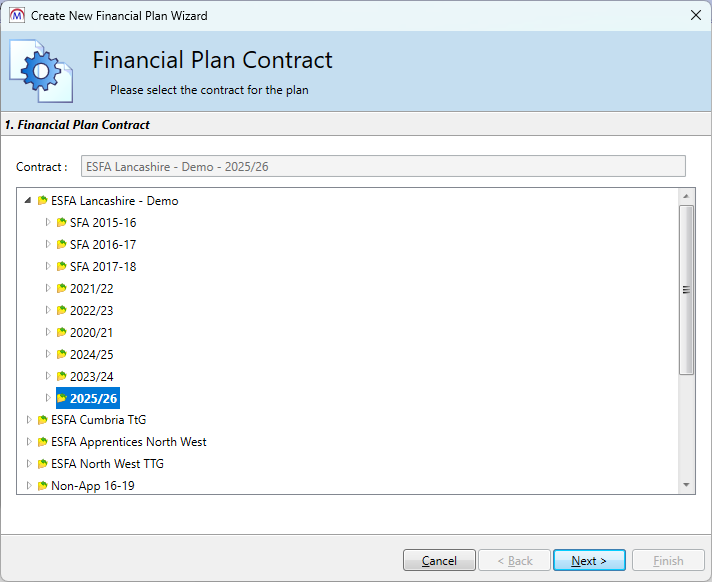Click the folder icon beside ESFA North West TTG
The image size is (712, 582).
click(x=43, y=464)
